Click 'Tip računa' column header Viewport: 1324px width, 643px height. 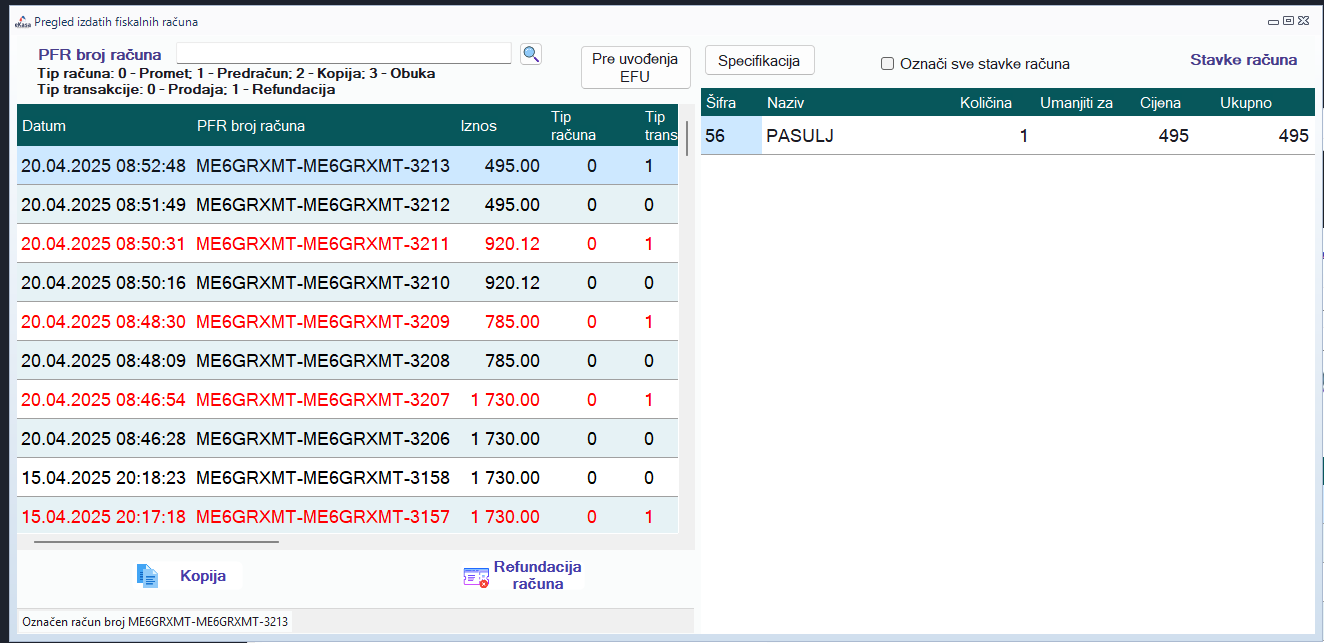(574, 126)
